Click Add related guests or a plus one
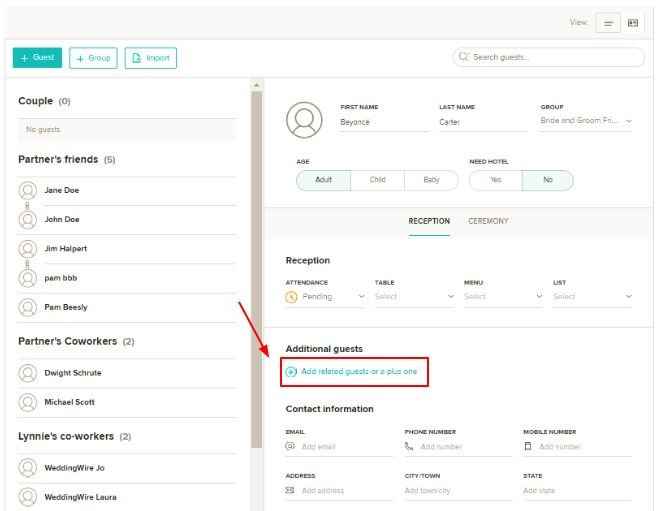Screen dimensions: 661x511 point(359,371)
